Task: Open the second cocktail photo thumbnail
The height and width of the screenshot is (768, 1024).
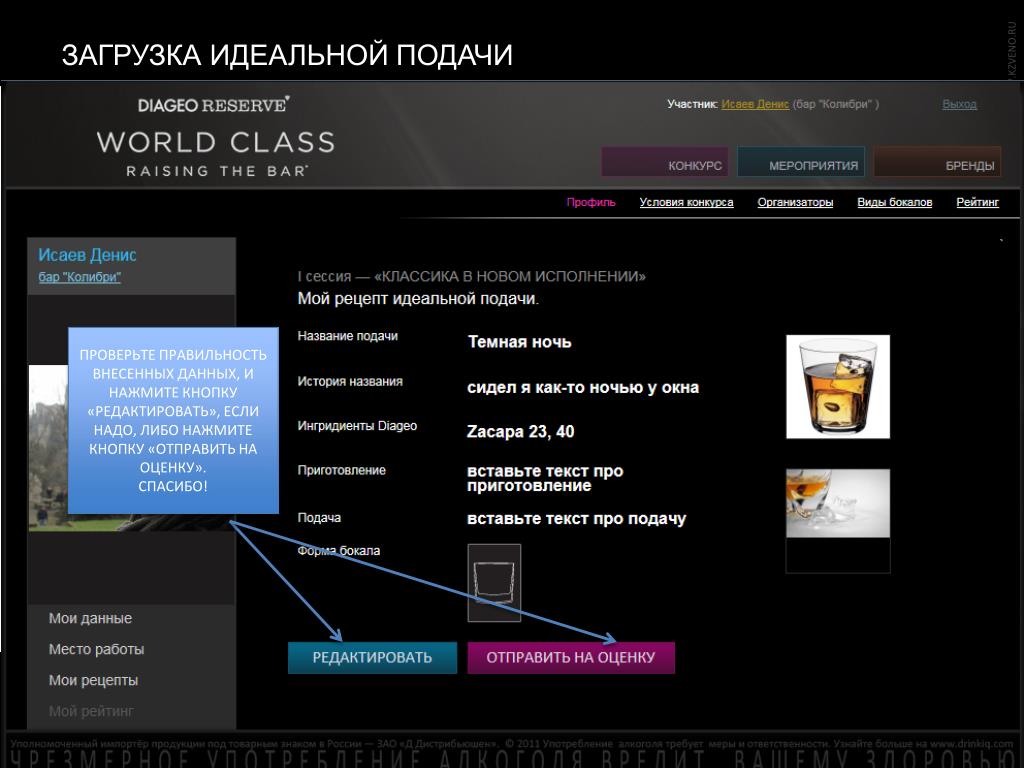Action: tap(838, 504)
